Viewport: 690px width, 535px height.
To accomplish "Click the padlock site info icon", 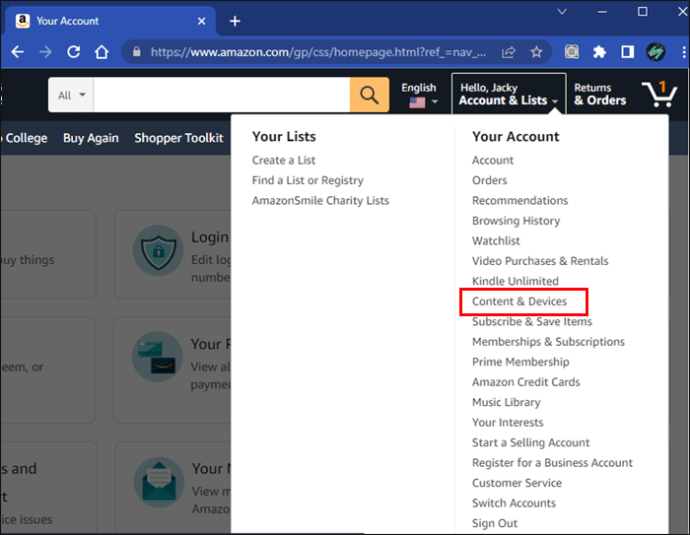I will pyautogui.click(x=137, y=52).
